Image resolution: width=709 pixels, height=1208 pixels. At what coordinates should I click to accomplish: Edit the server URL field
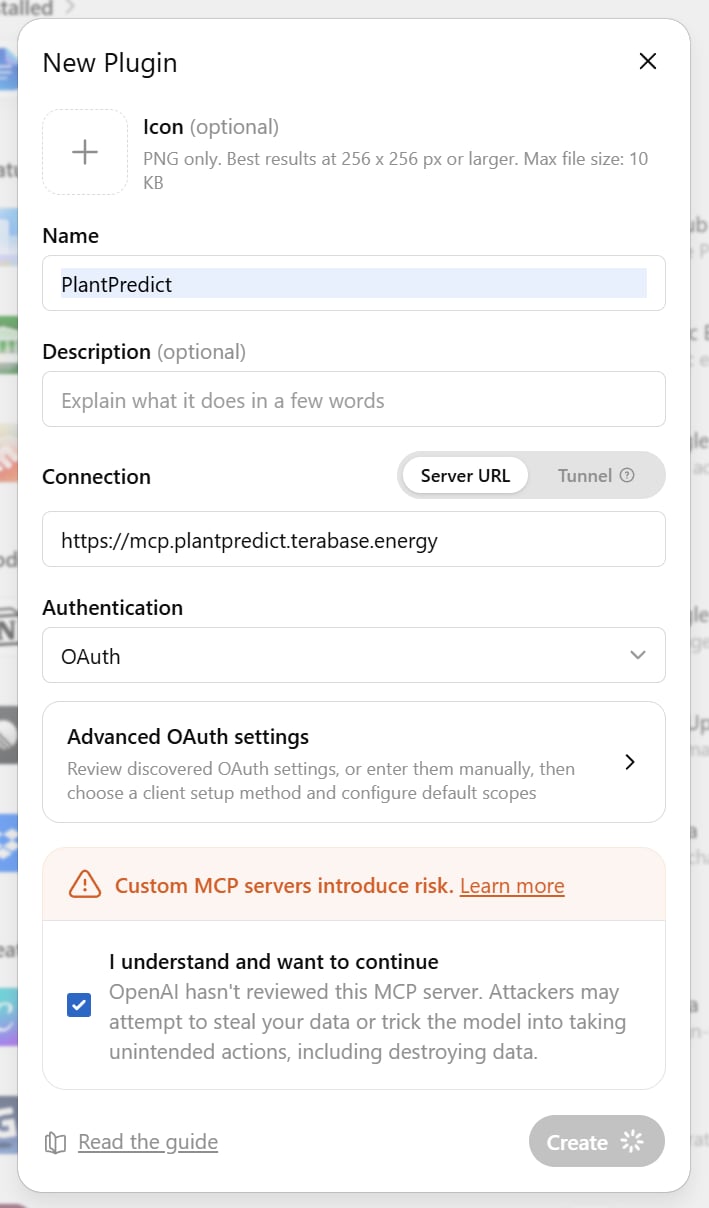click(x=354, y=539)
